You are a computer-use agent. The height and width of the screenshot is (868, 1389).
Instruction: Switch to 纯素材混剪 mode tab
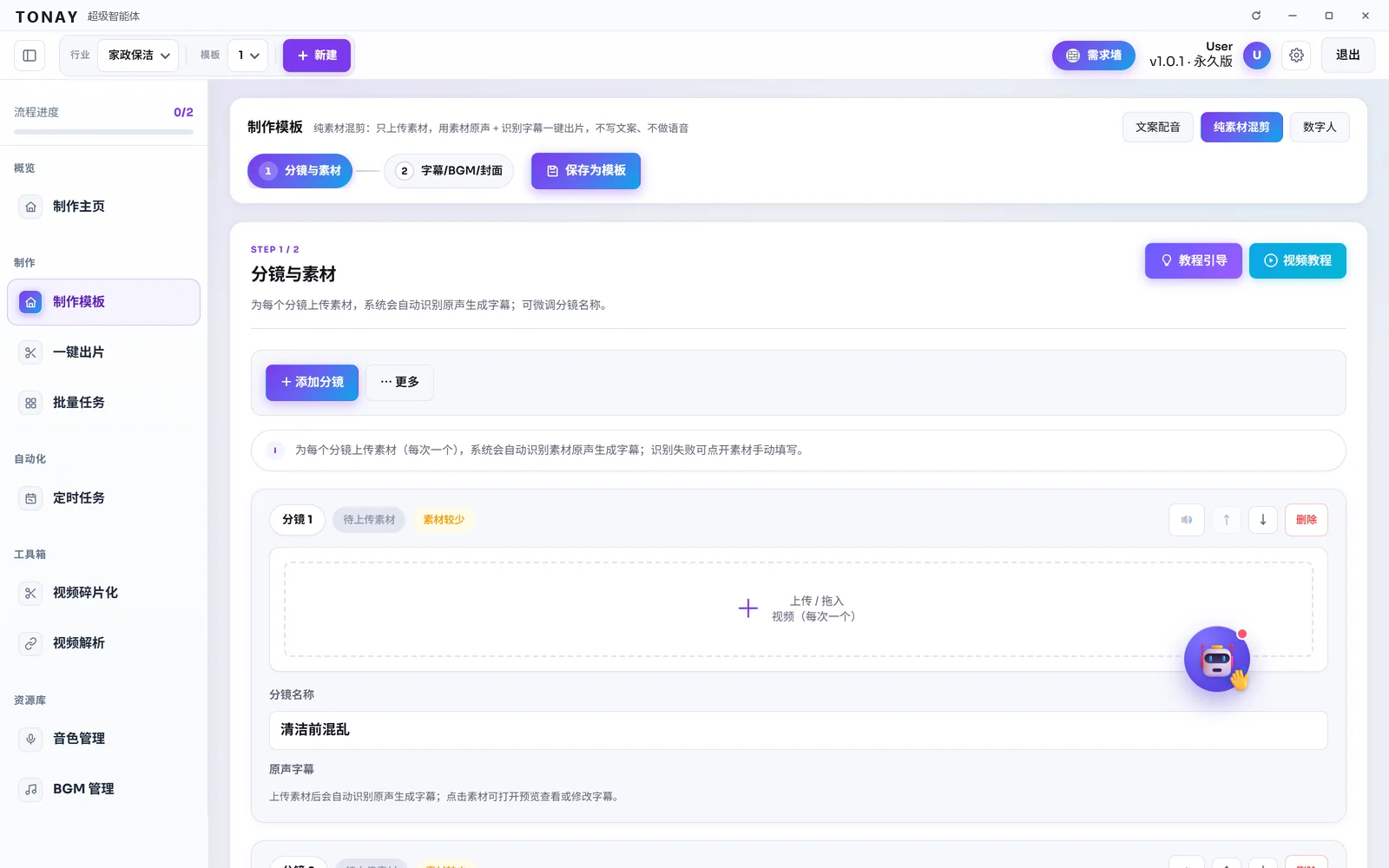pos(1241,128)
